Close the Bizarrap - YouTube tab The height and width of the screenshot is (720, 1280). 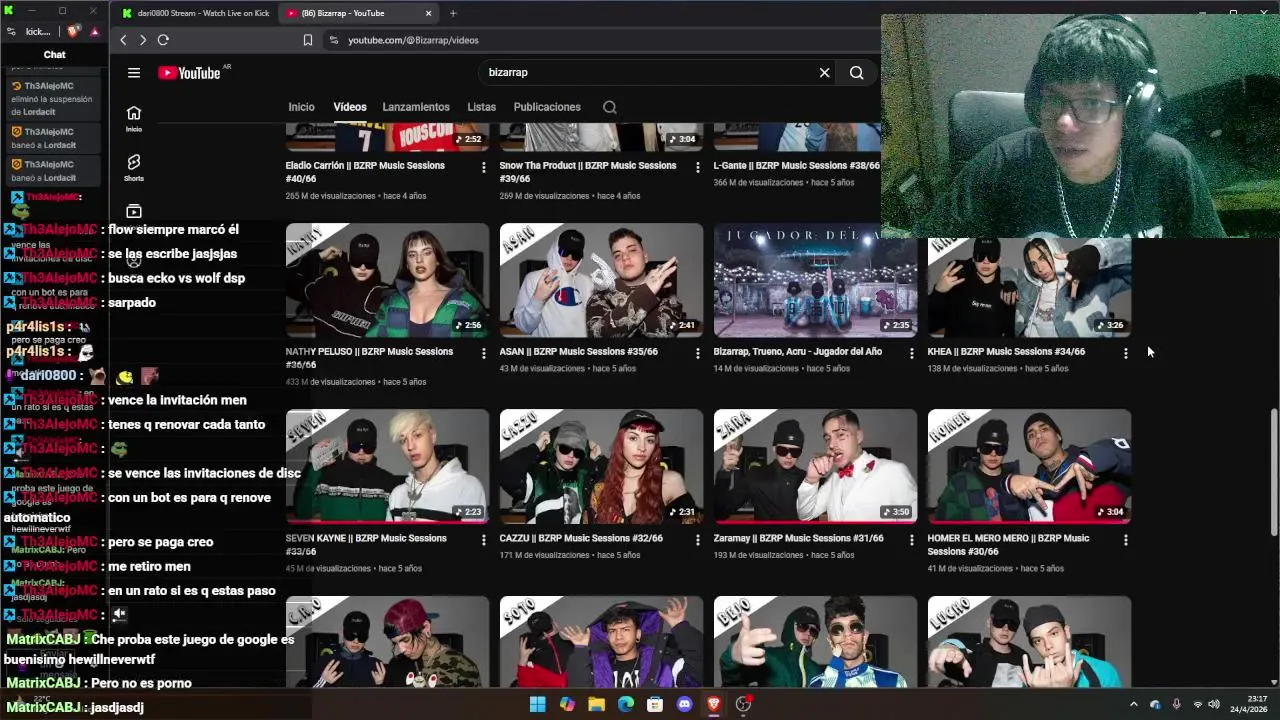[x=428, y=13]
